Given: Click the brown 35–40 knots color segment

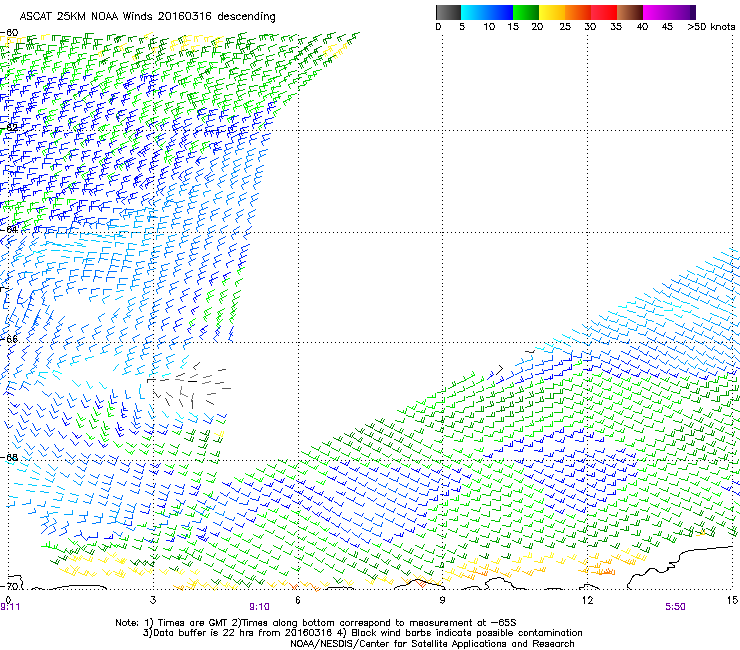Looking at the screenshot, I should [x=630, y=12].
